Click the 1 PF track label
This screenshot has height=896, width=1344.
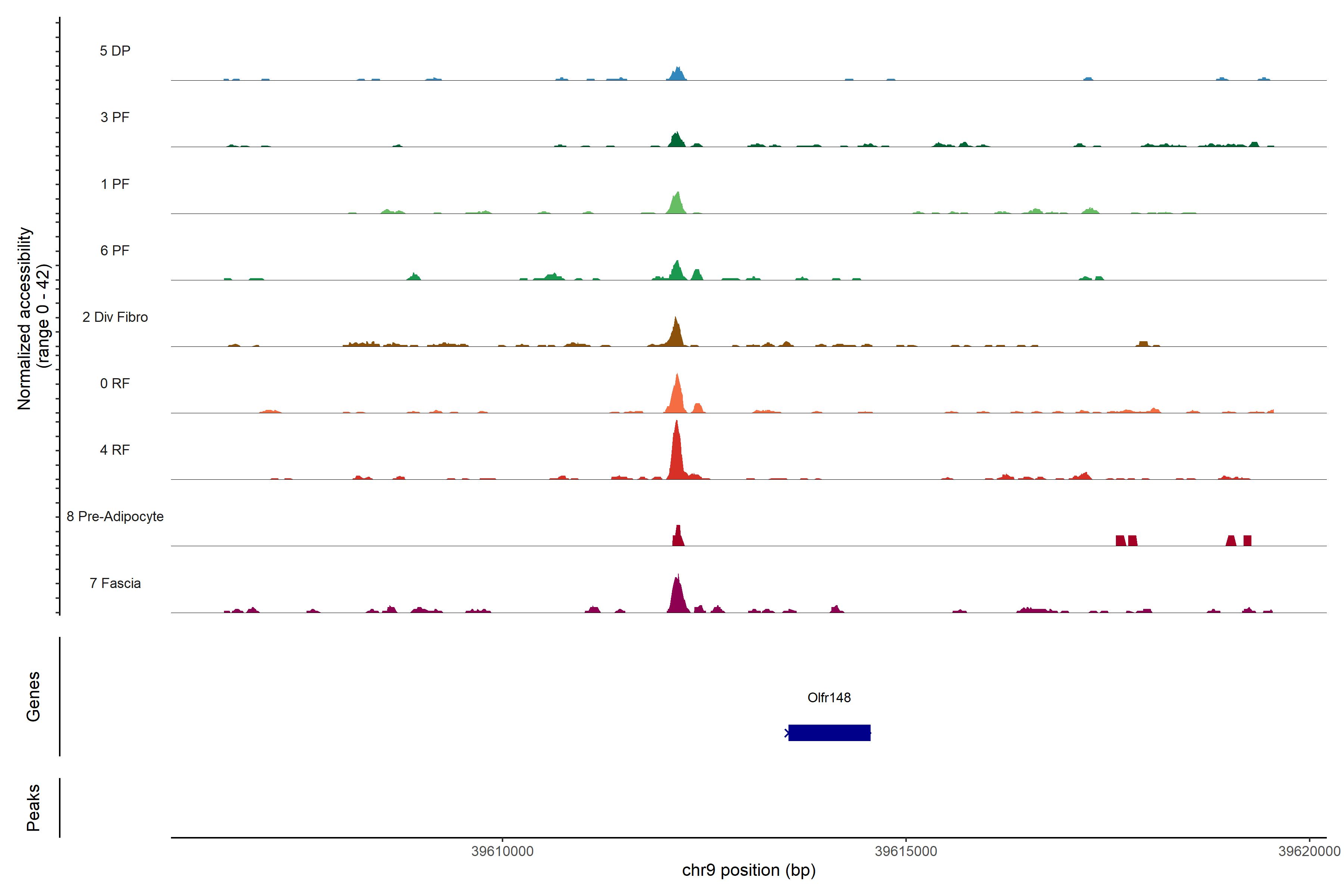[115, 184]
